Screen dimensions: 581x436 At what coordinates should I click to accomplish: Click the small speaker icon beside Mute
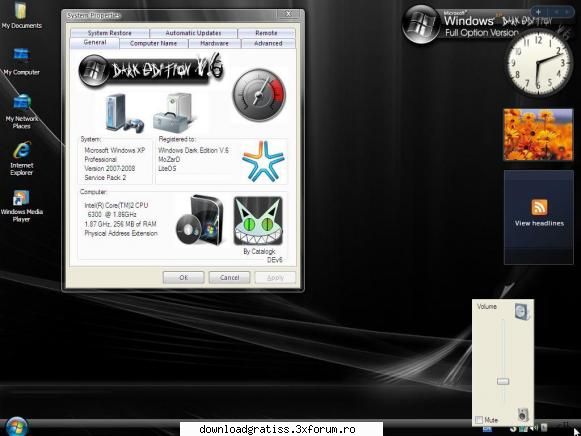pos(523,414)
